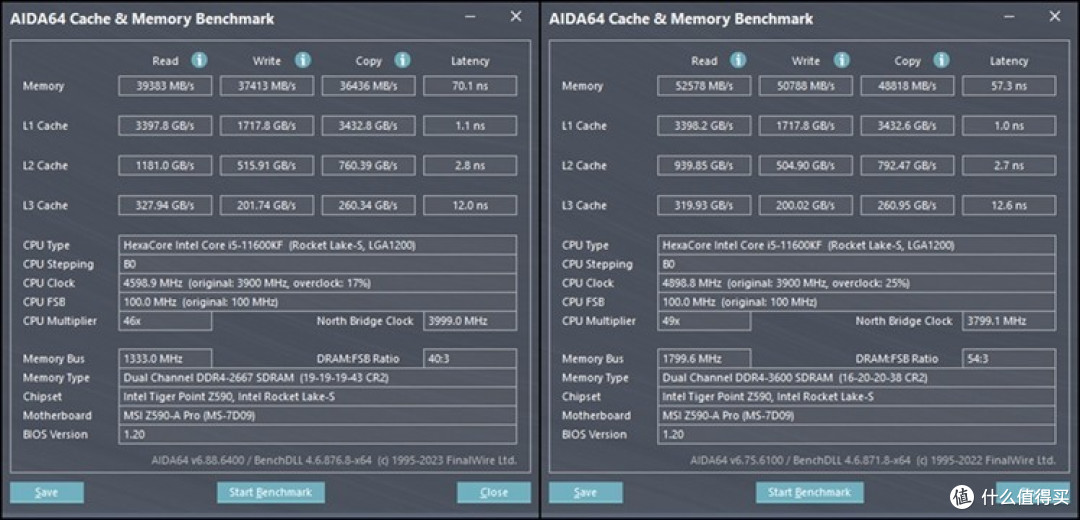Viewport: 1080px width, 520px height.
Task: Click Read info icon in right window
Action: click(x=738, y=61)
